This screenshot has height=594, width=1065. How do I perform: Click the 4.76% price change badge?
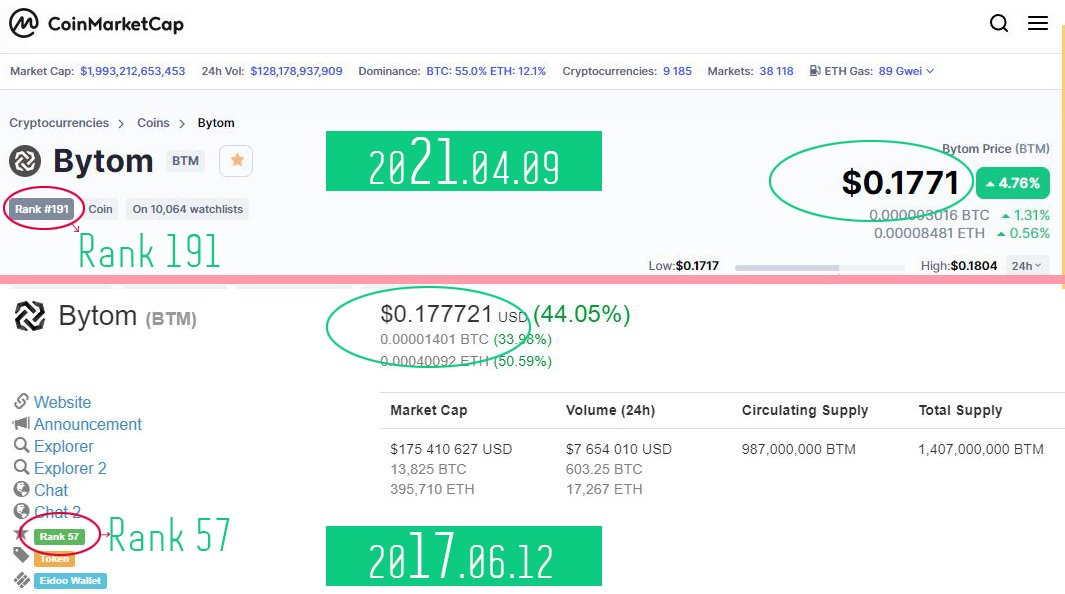tap(1013, 183)
